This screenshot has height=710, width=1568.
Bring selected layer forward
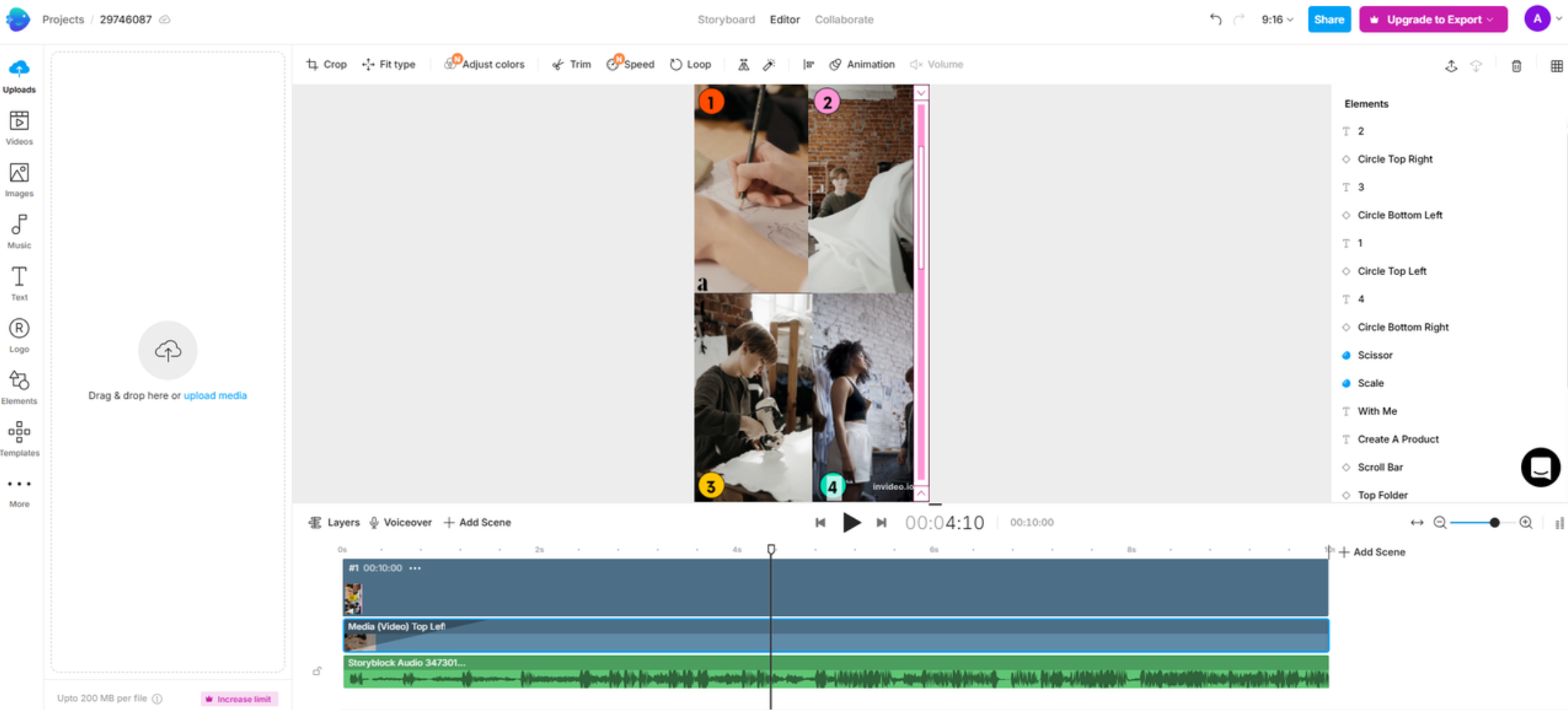[x=1451, y=66]
